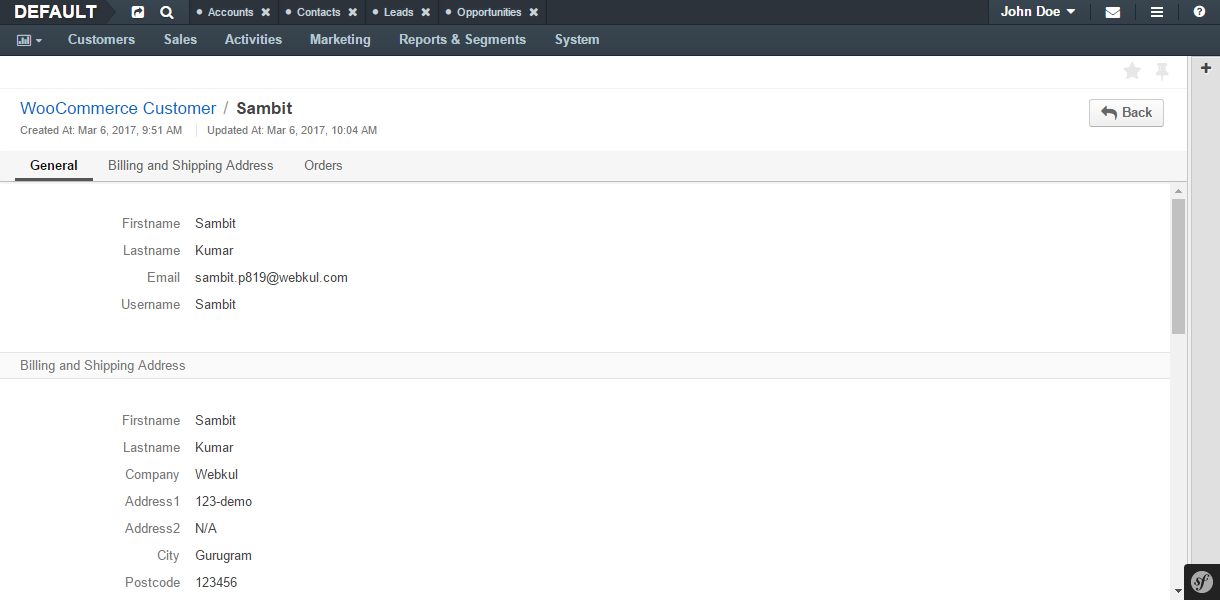Open the Activities menu
Image resolution: width=1220 pixels, height=600 pixels.
click(x=253, y=40)
